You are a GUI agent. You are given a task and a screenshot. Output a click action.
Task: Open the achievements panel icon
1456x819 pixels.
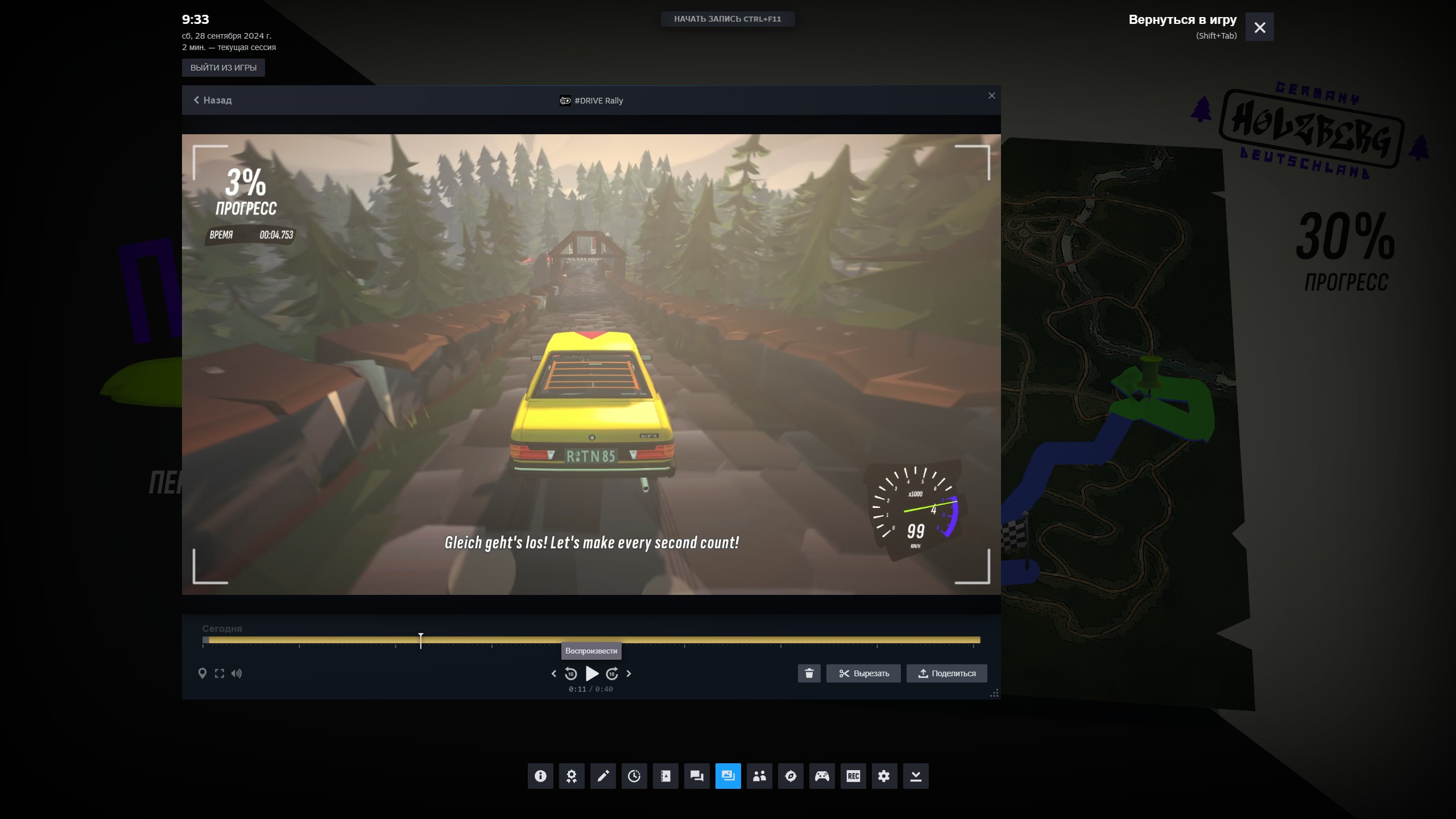pos(572,776)
